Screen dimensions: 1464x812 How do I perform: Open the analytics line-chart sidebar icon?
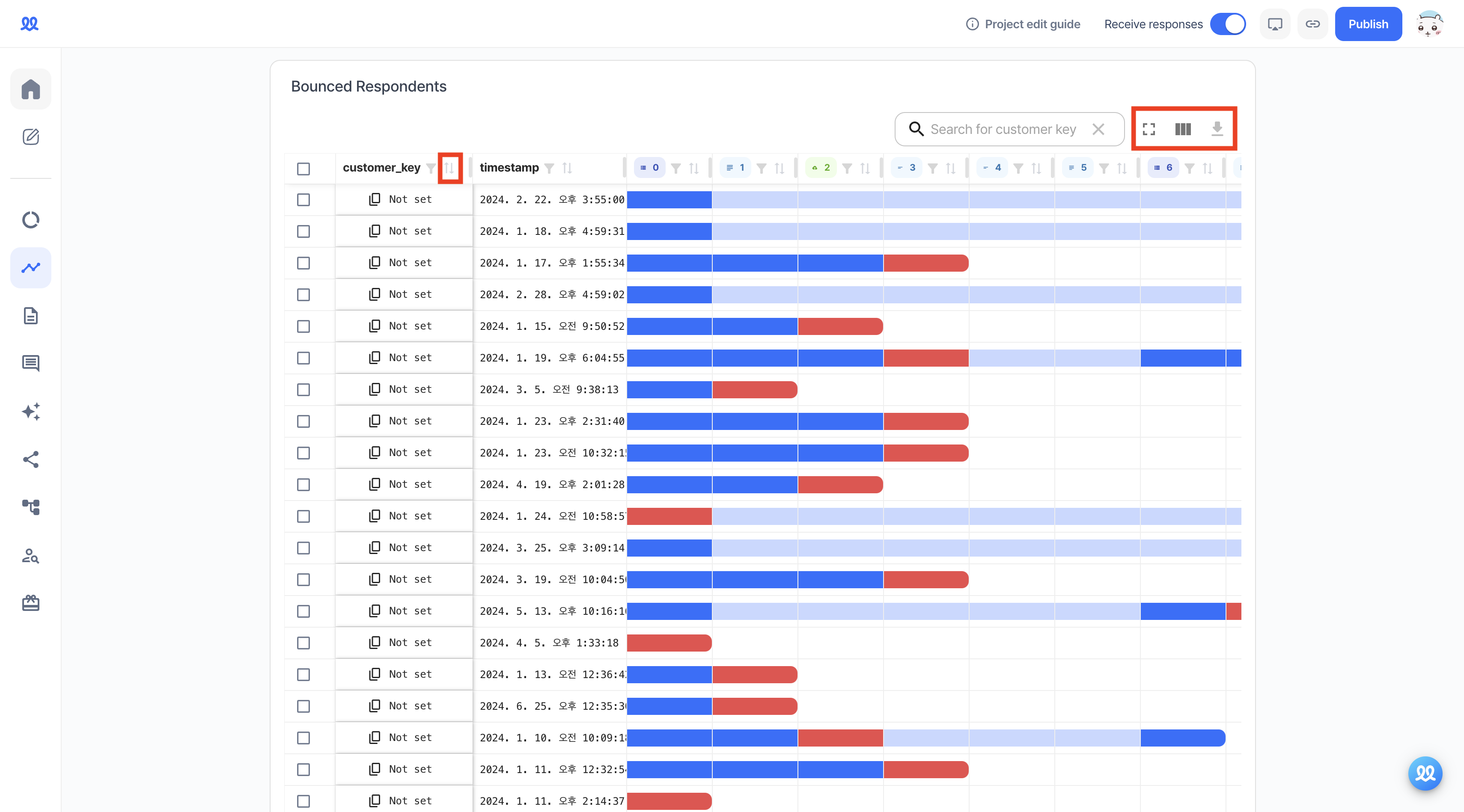click(31, 267)
